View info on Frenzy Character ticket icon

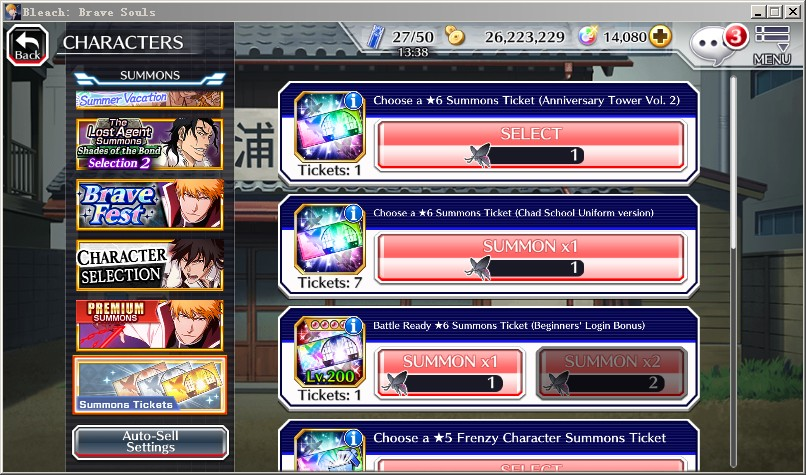click(x=353, y=438)
